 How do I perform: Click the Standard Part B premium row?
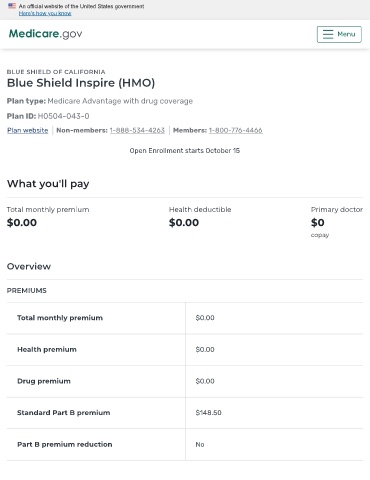click(x=185, y=413)
